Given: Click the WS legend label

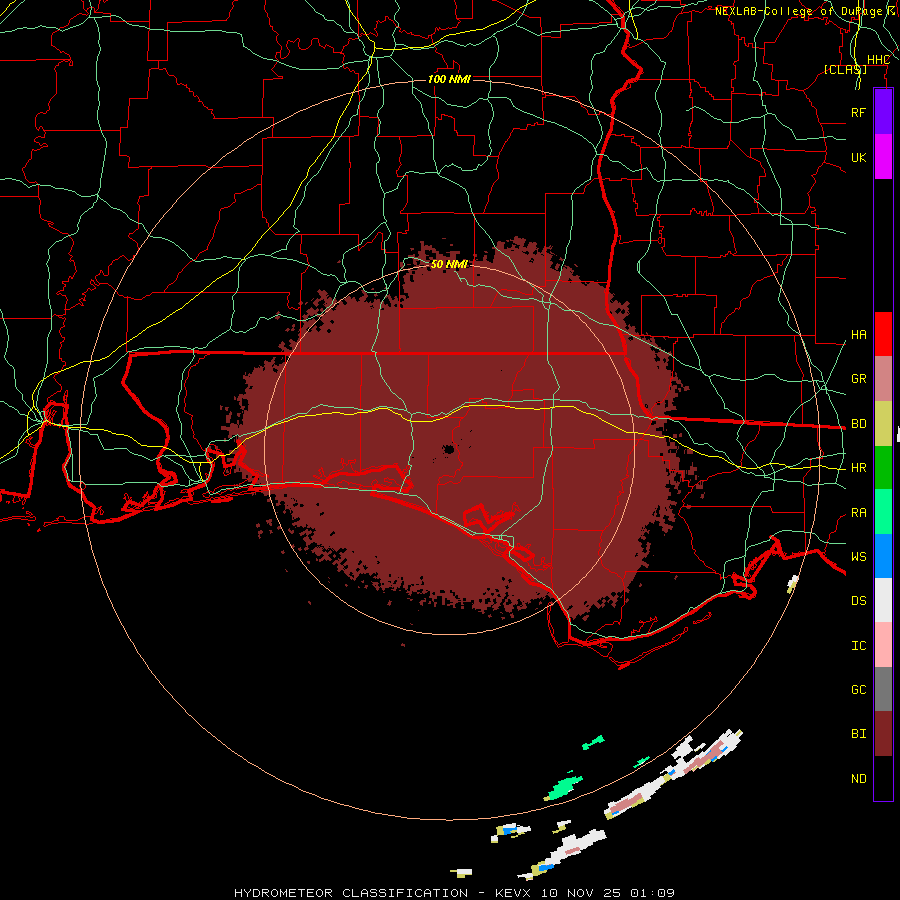Looking at the screenshot, I should 858,557.
